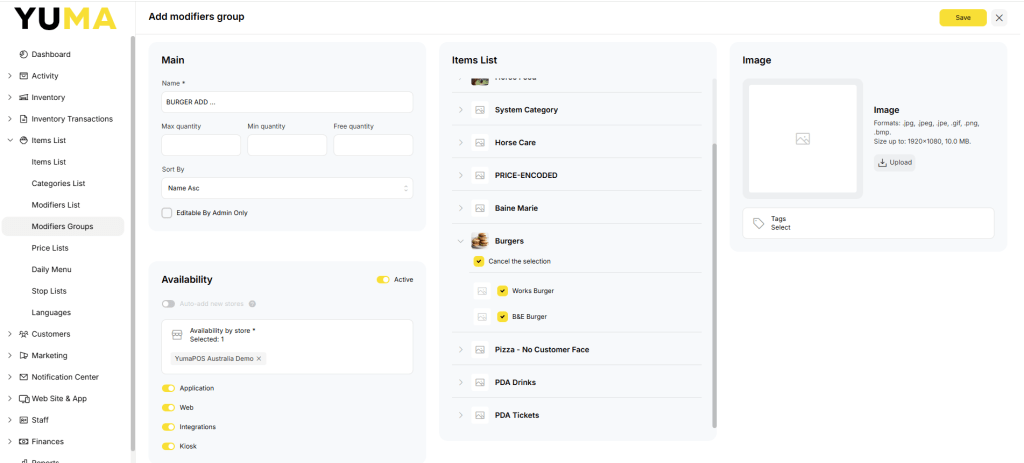The height and width of the screenshot is (463, 1024).
Task: Open Languages in the sidebar
Action: [51, 313]
